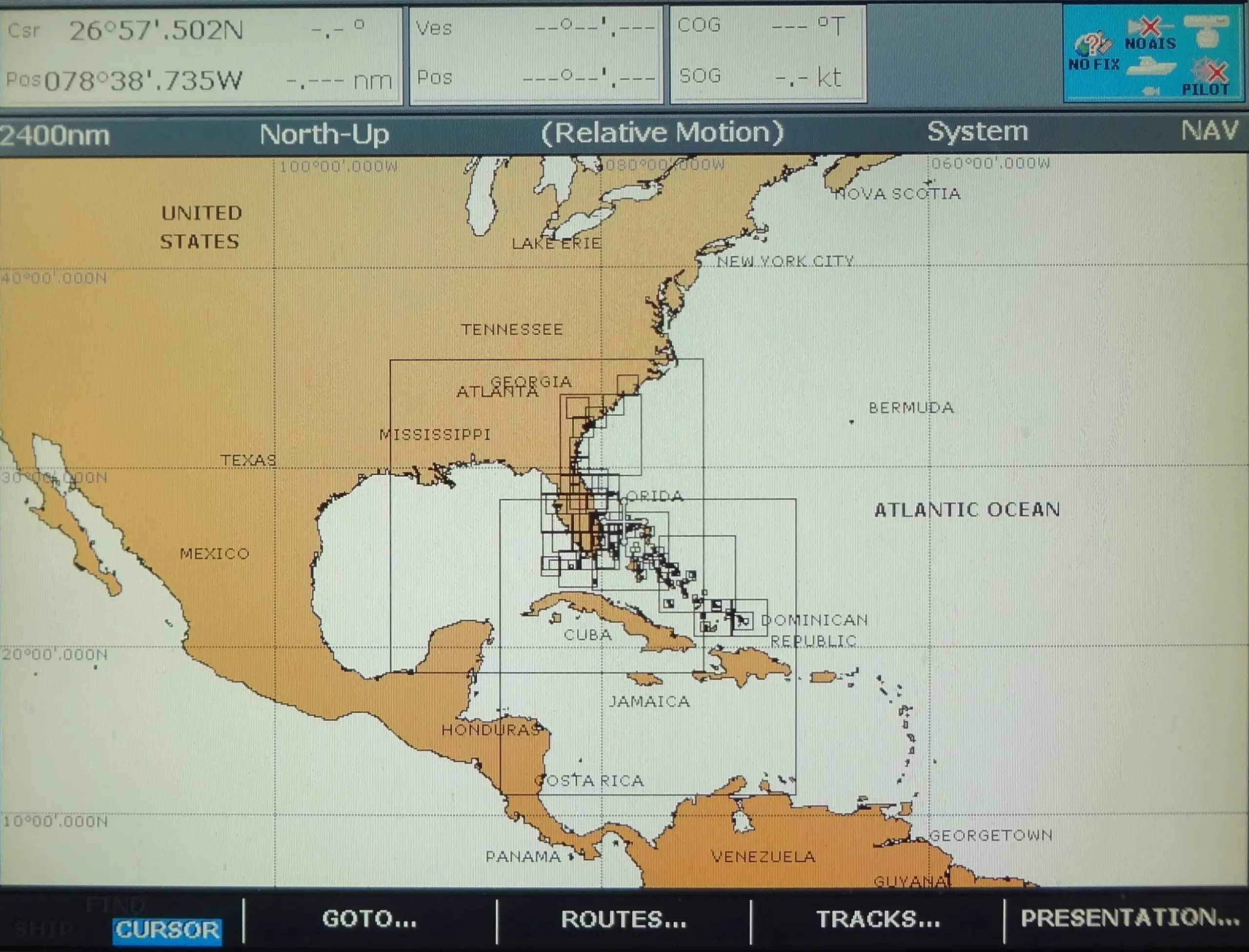This screenshot has width=1249, height=952.
Task: Tap the Csr cursor position databox
Action: point(201,55)
